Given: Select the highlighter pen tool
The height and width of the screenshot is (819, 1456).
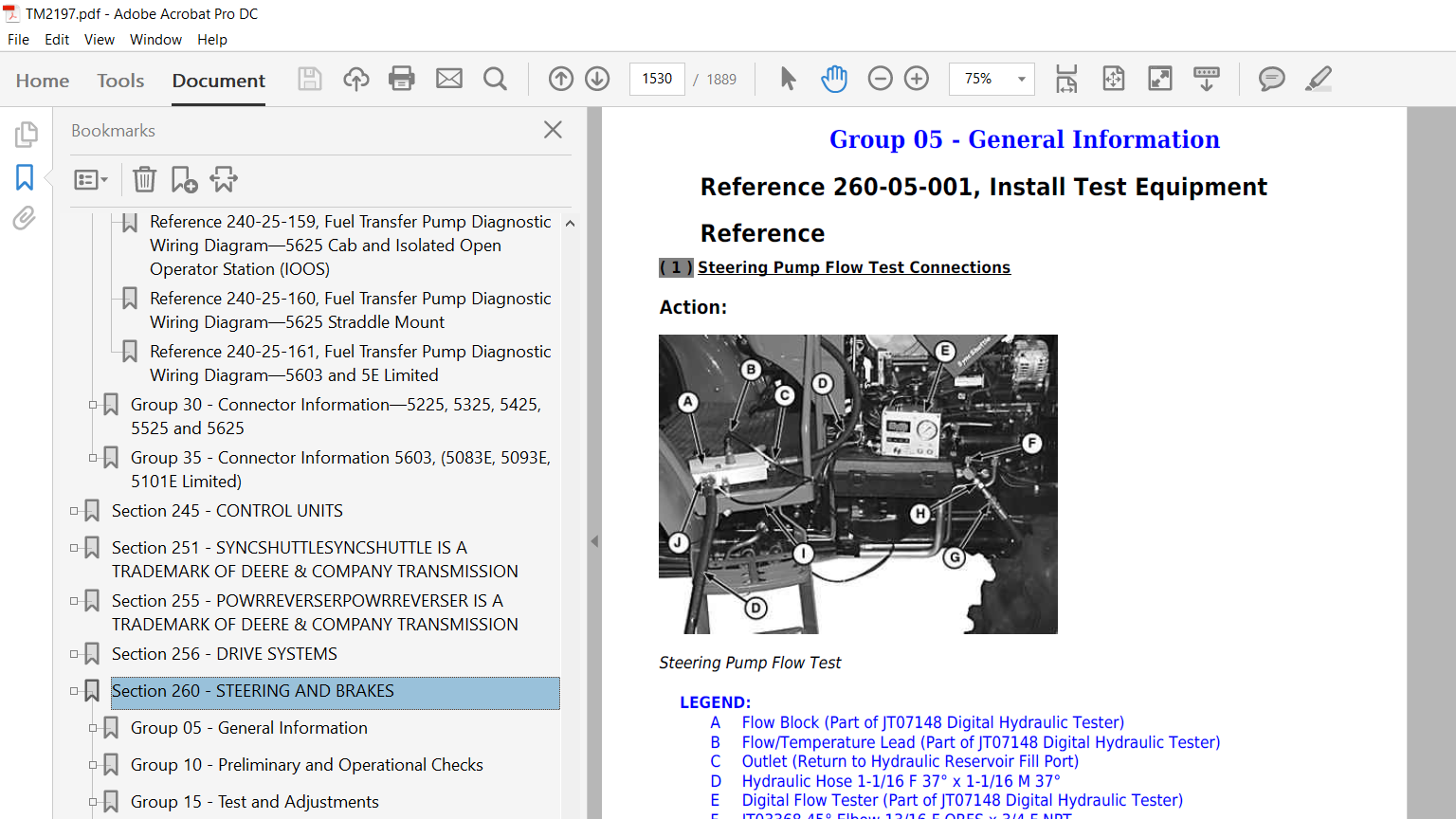Looking at the screenshot, I should point(1319,79).
